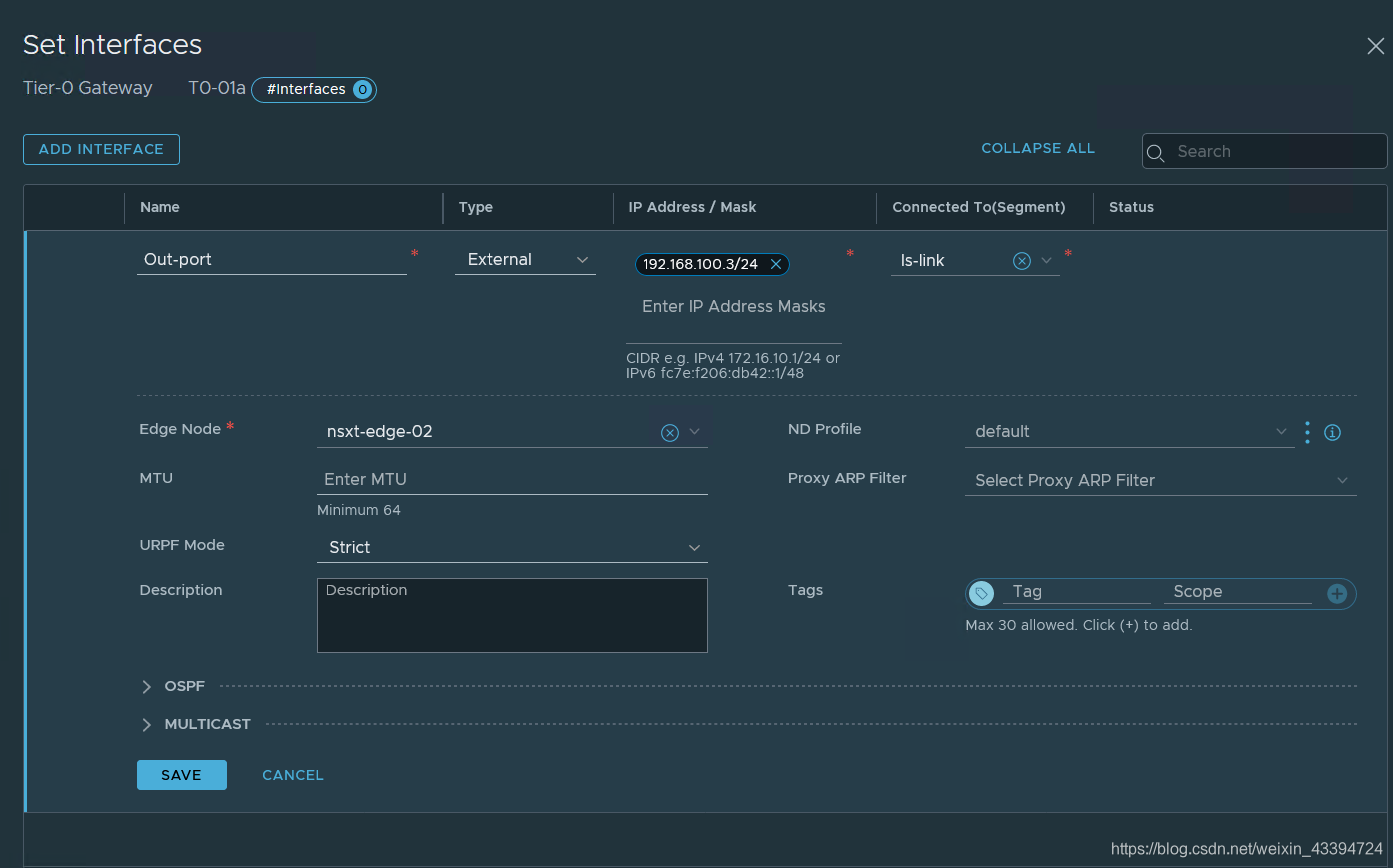The height and width of the screenshot is (868, 1393).
Task: Edit the Out-port name field
Action: click(272, 259)
